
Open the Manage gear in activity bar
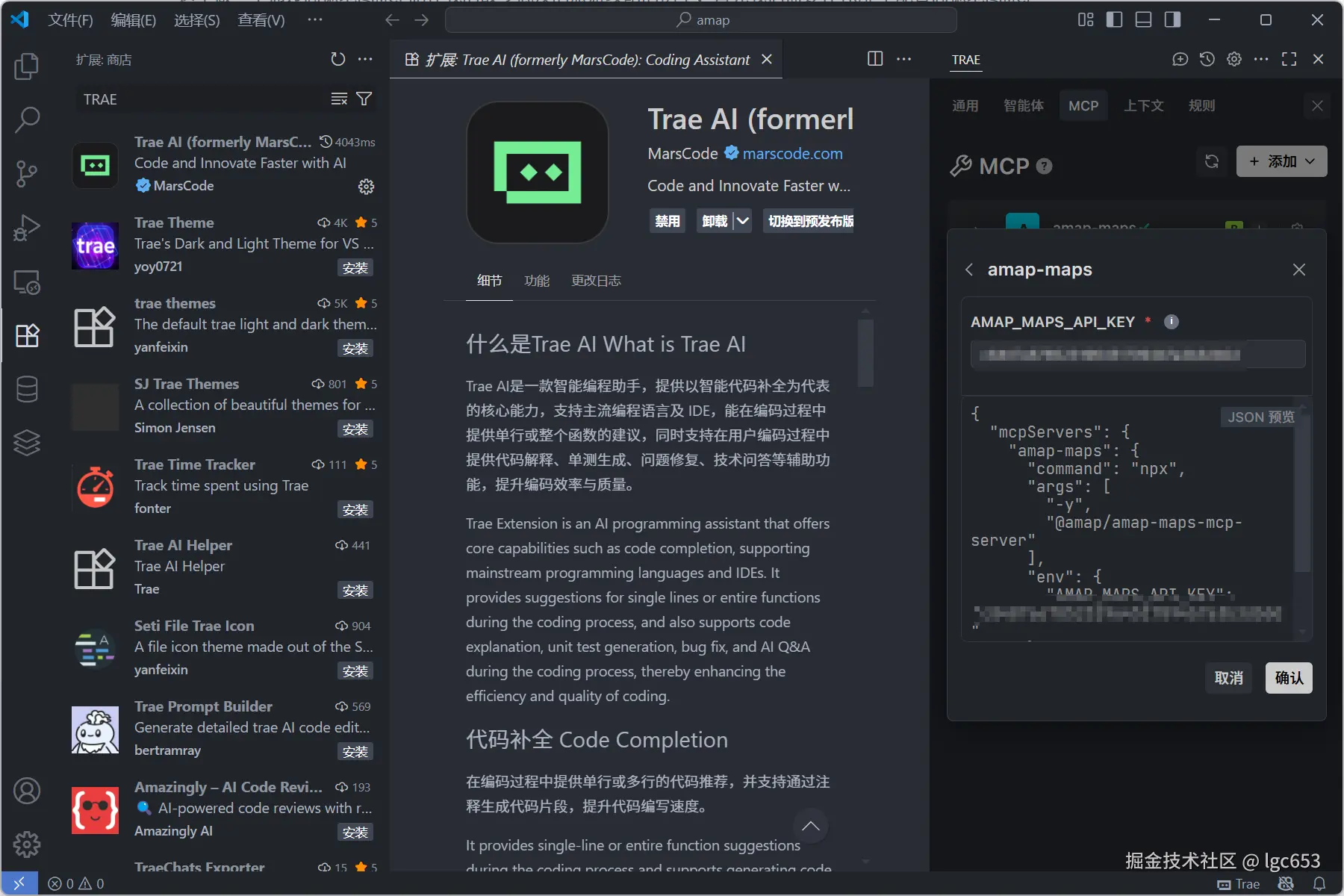click(27, 844)
